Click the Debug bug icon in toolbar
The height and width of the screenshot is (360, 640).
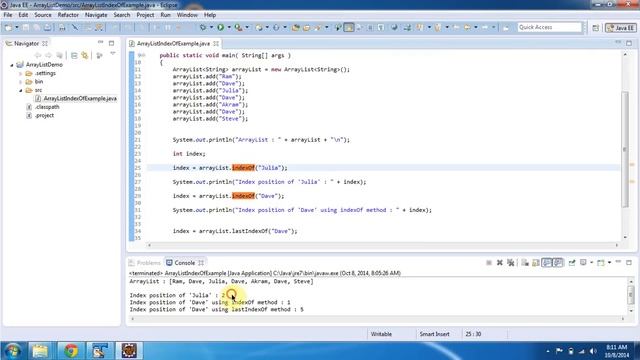tap(203, 27)
